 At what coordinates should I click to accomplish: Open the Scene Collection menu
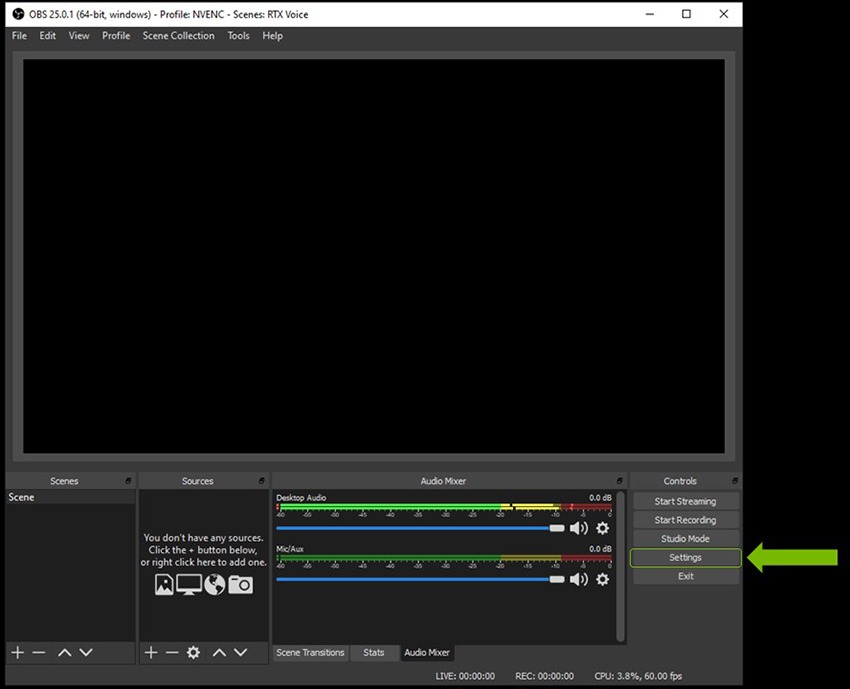pyautogui.click(x=178, y=36)
